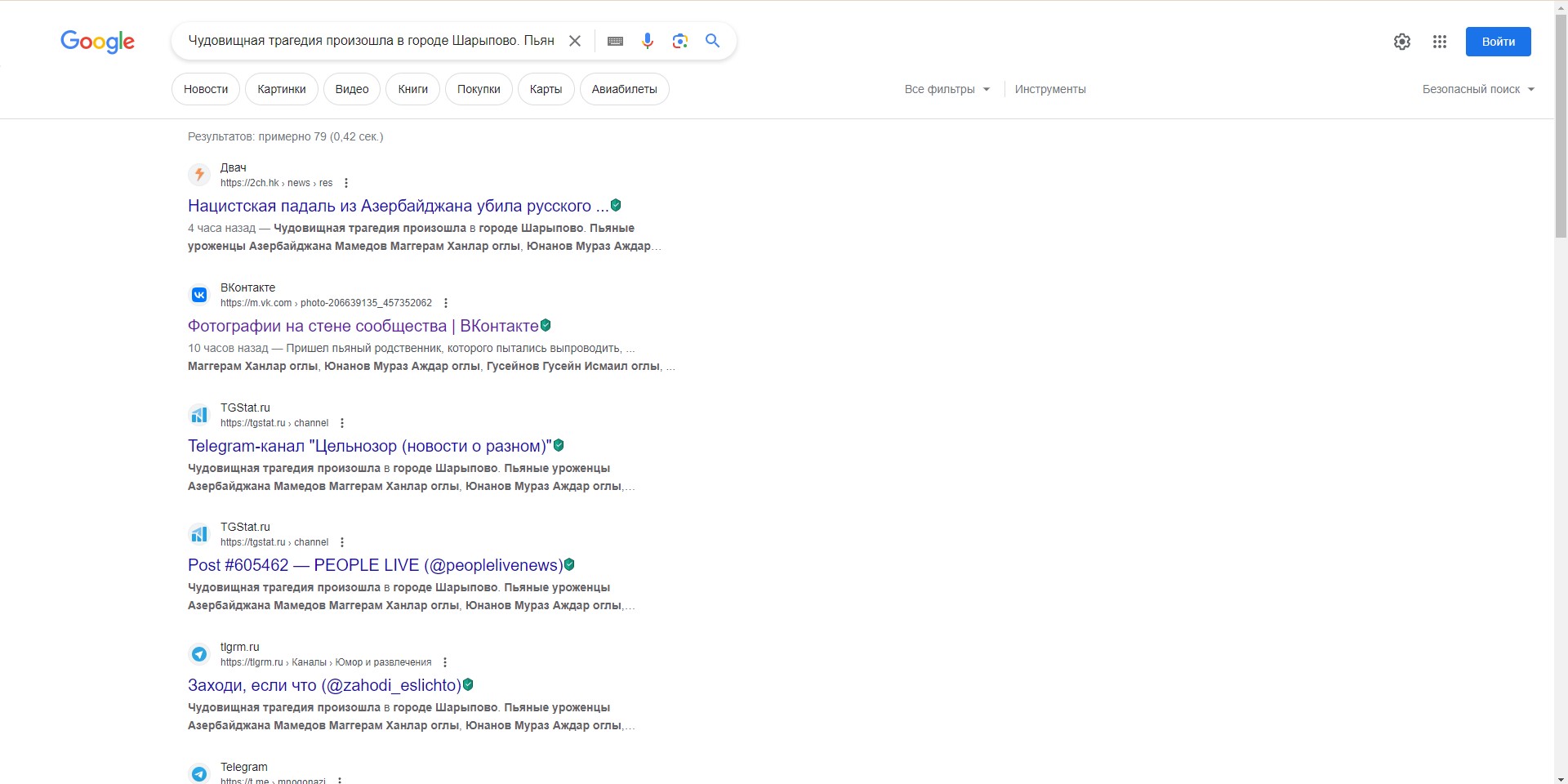Screen dimensions: 1568x784
Task: Switch to the Картинки tab
Action: coord(282,89)
